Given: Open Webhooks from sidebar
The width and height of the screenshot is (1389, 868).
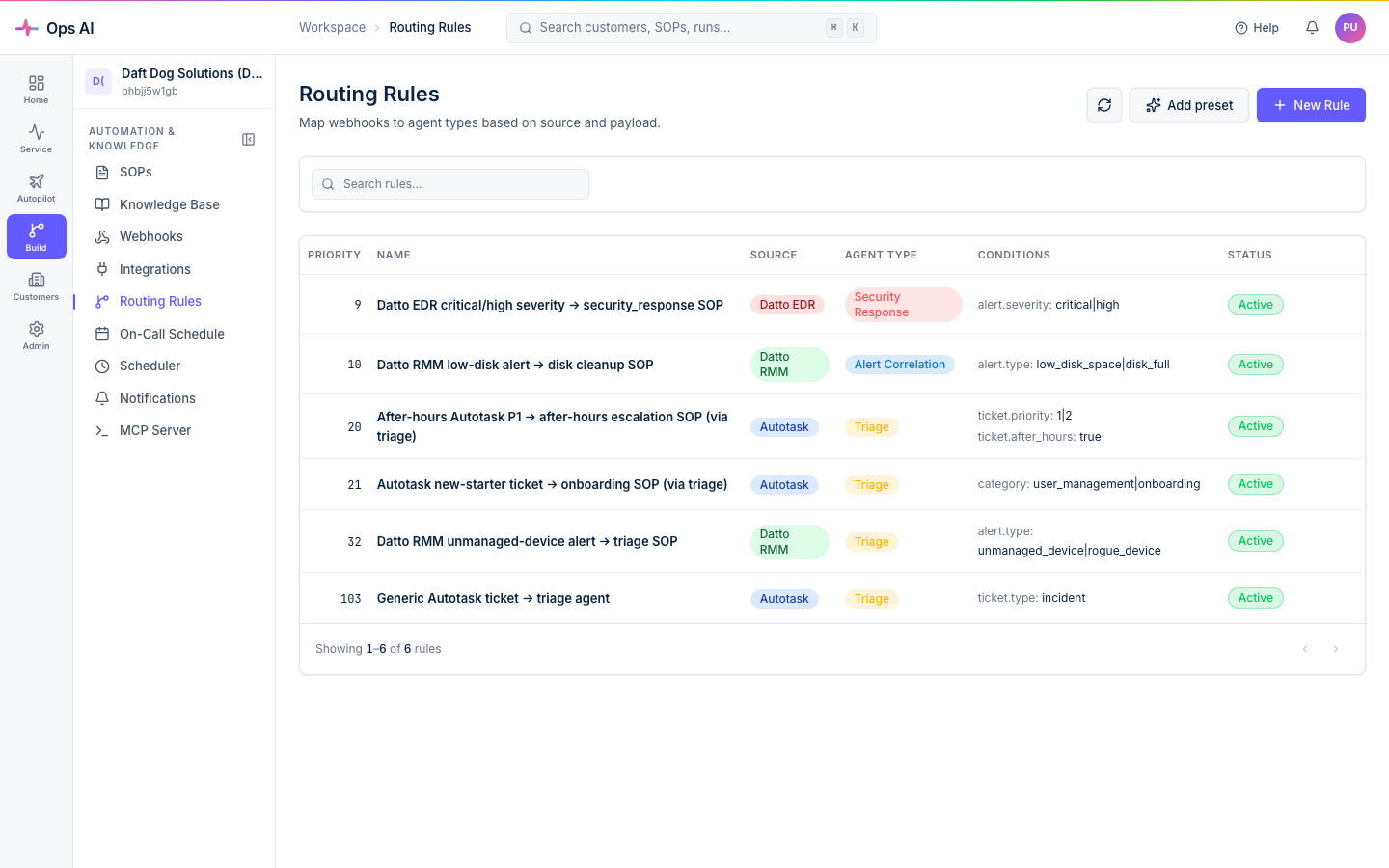Looking at the screenshot, I should click(x=174, y=237).
